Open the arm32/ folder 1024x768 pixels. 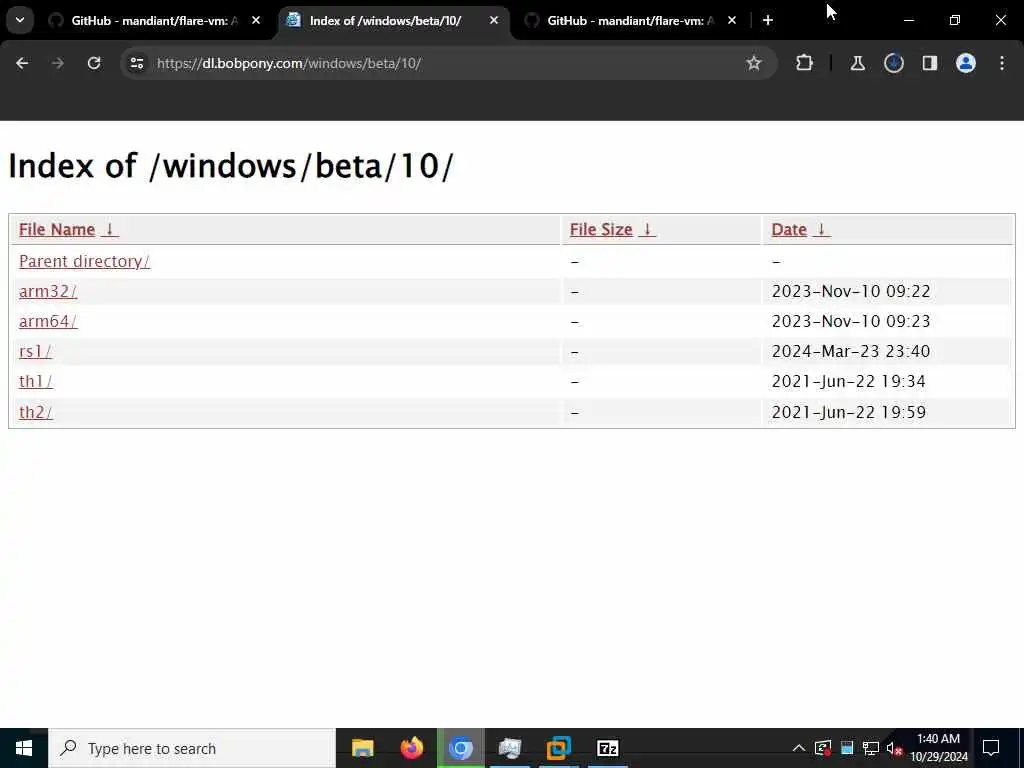point(48,291)
